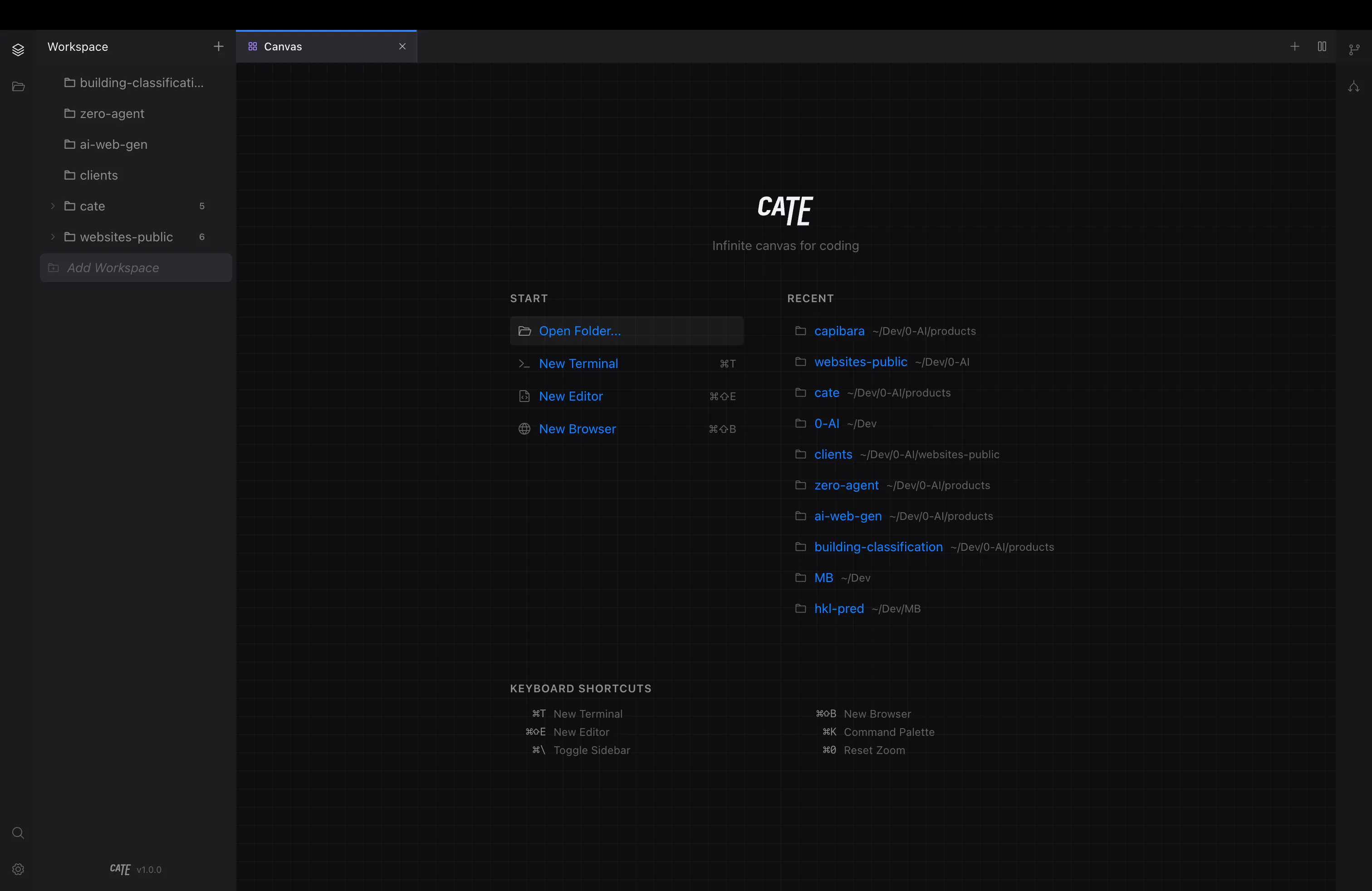This screenshot has height=891, width=1372.
Task: Click the Workspace panel title
Action: tap(78, 47)
